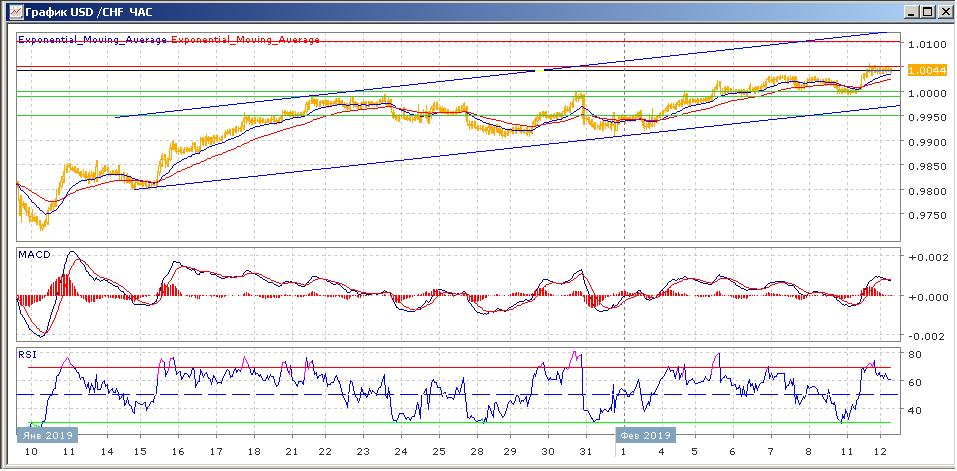Click the blue Exponential_Moving_Average legend label
This screenshot has height=471, width=957.
coord(93,40)
